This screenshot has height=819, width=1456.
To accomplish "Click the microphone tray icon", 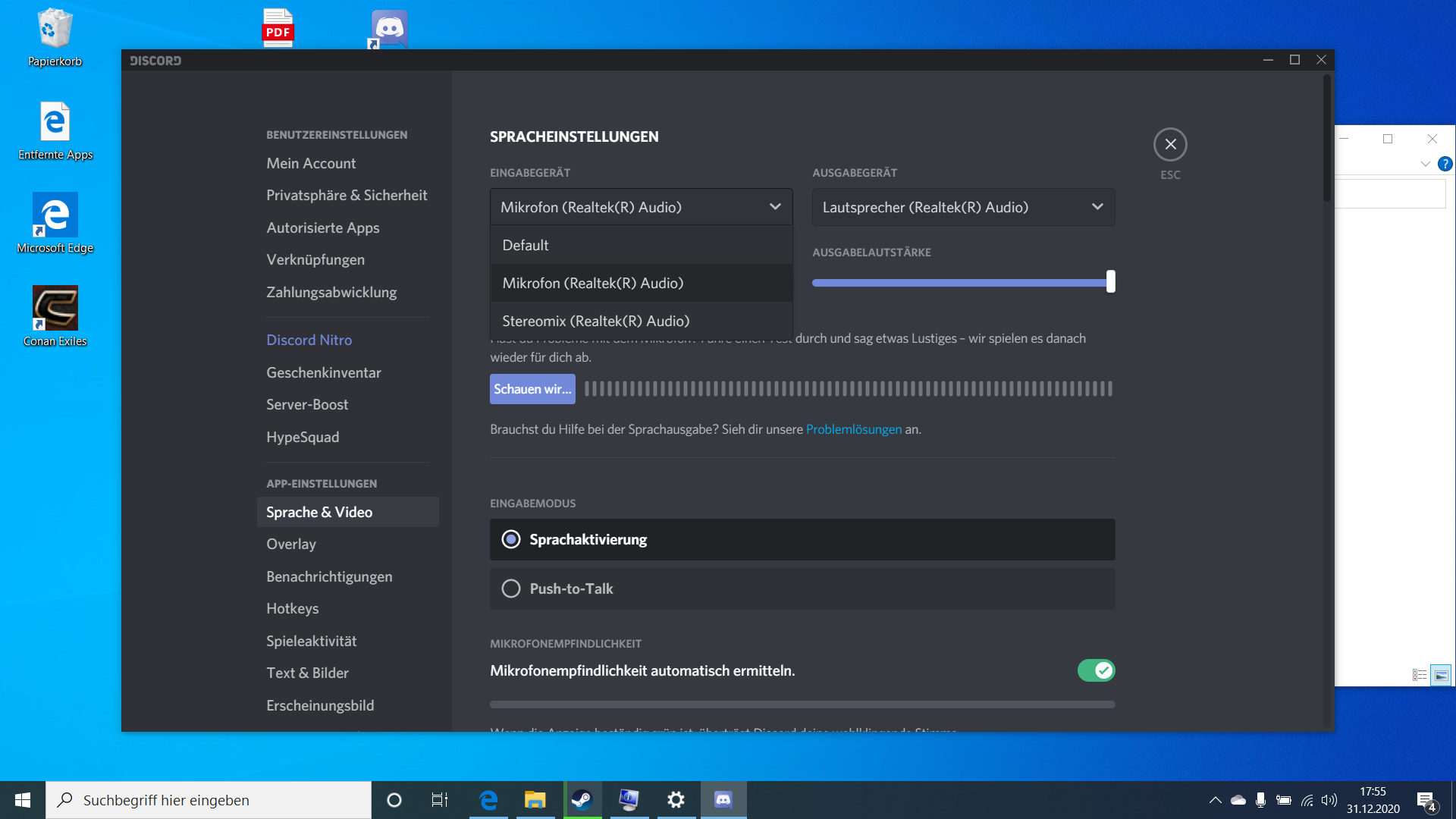I will (x=1260, y=800).
